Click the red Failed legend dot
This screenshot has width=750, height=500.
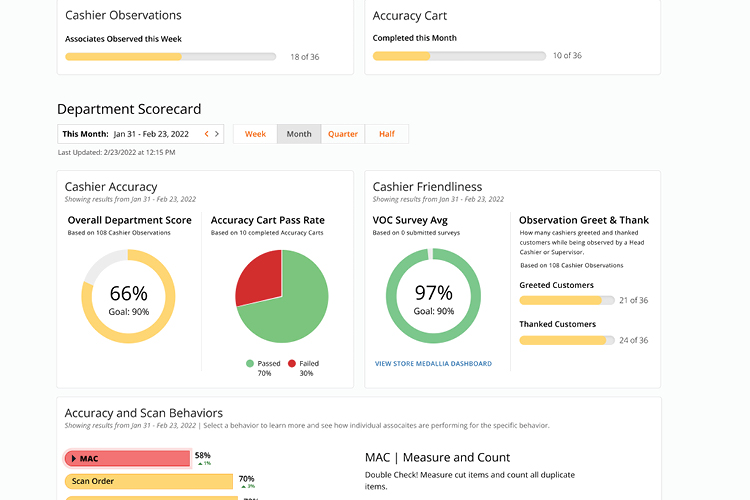pos(292,363)
